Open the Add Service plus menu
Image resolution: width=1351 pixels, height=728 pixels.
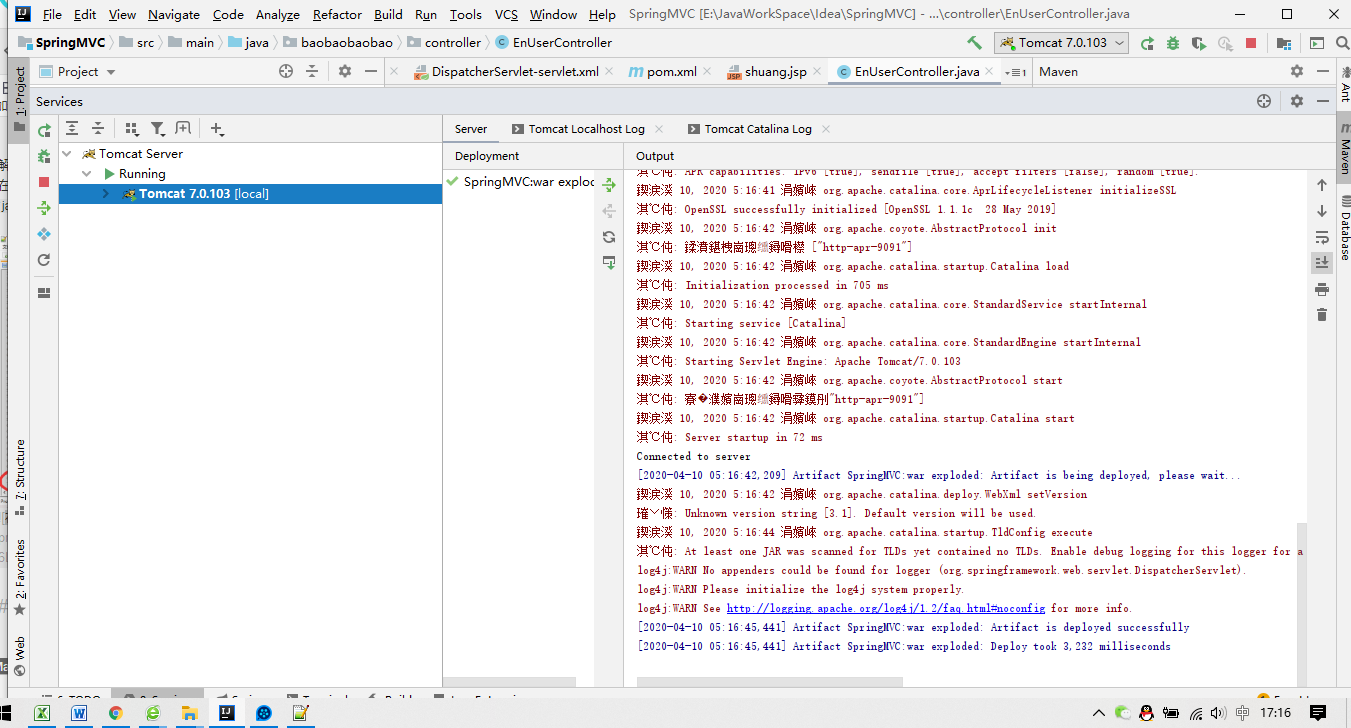point(217,129)
